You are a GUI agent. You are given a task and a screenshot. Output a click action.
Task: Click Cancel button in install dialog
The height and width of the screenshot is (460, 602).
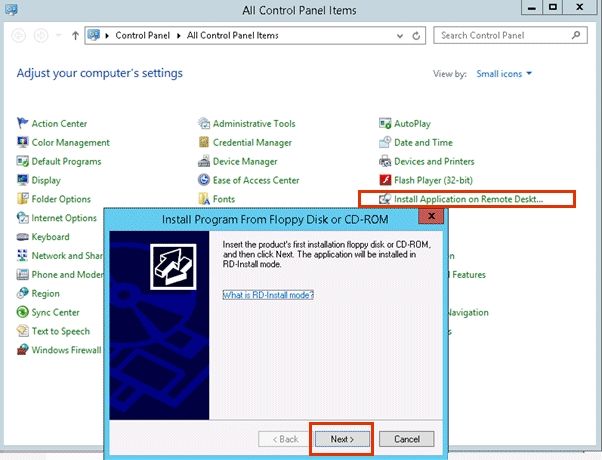(407, 439)
